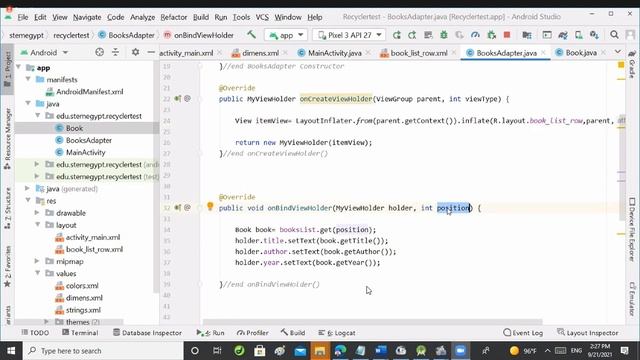Open the File menu
The height and width of the screenshot is (360, 640).
23,17
